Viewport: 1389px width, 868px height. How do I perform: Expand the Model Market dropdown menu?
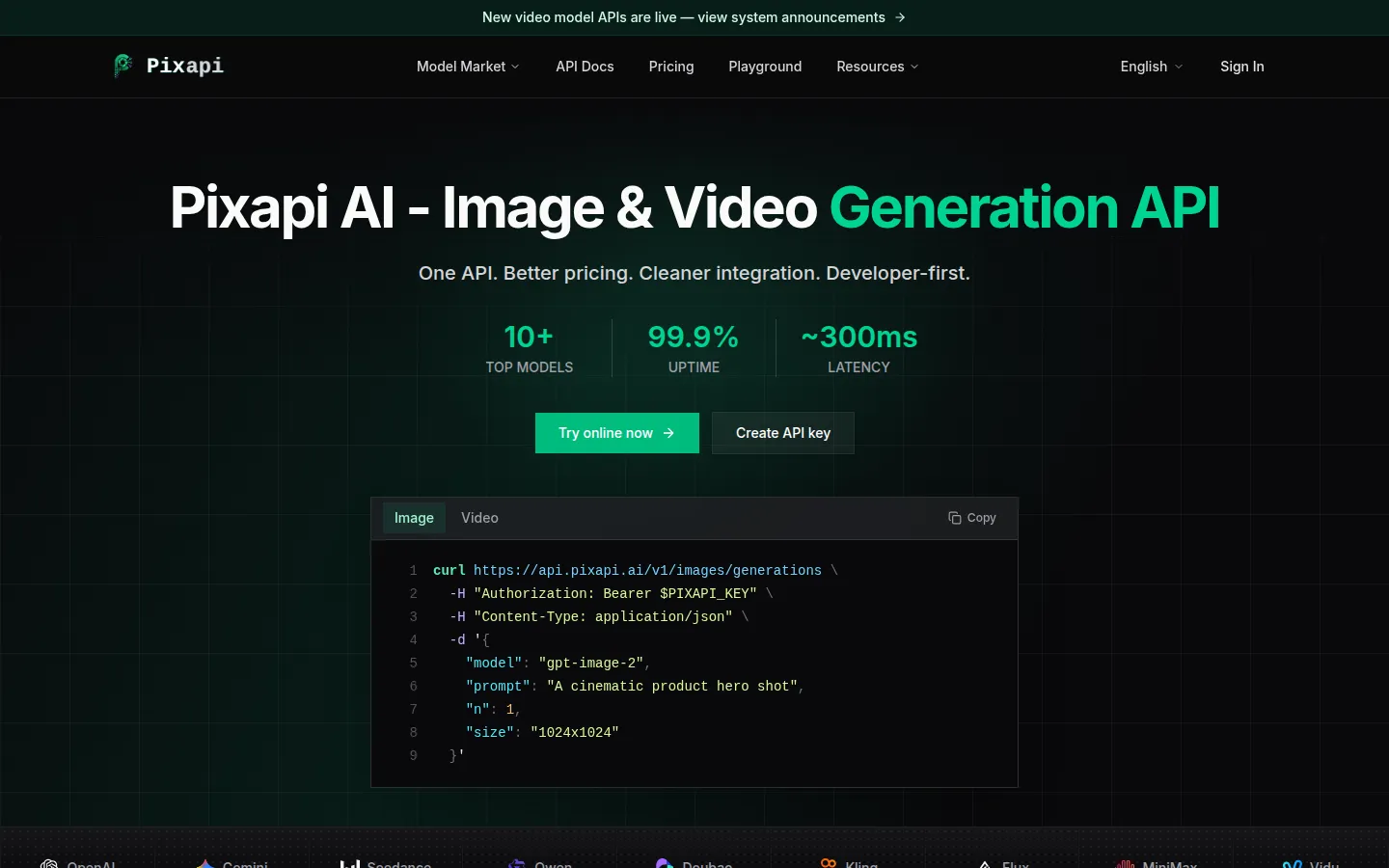click(468, 67)
